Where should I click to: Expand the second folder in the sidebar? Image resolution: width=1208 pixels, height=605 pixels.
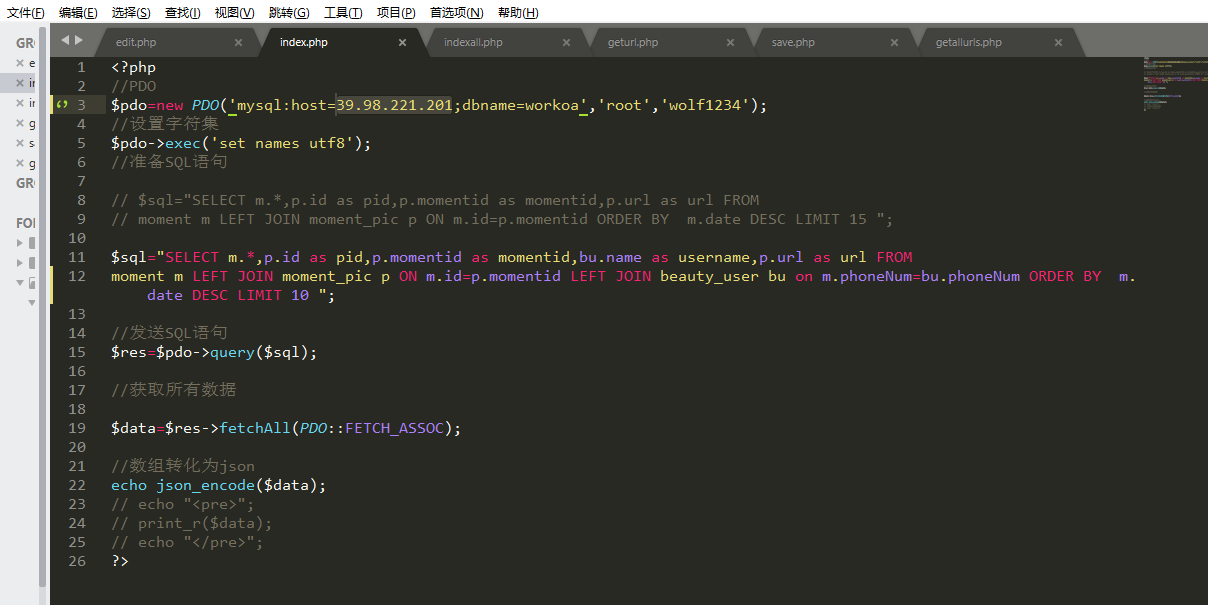point(20,263)
